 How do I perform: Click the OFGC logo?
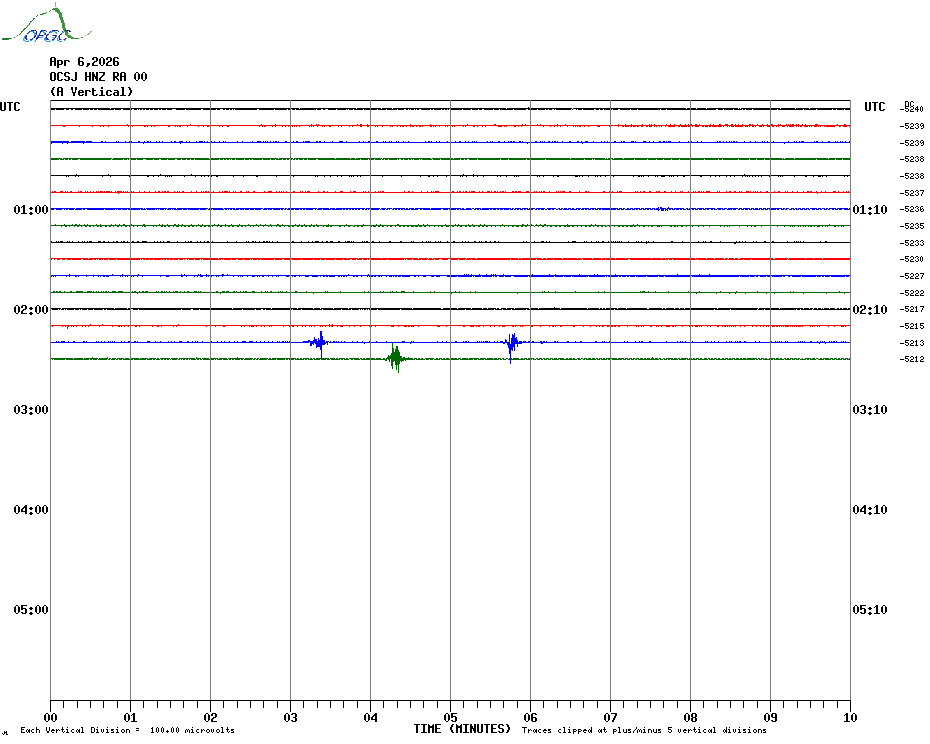(x=46, y=24)
